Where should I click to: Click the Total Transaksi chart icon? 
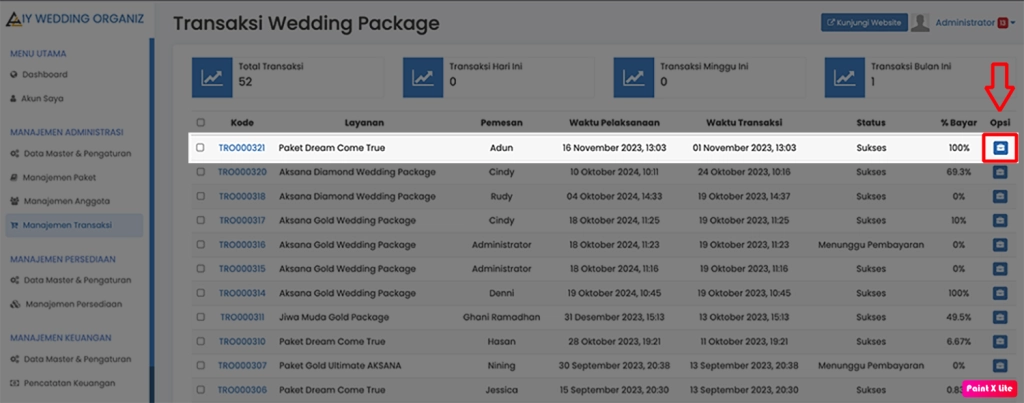[x=212, y=76]
